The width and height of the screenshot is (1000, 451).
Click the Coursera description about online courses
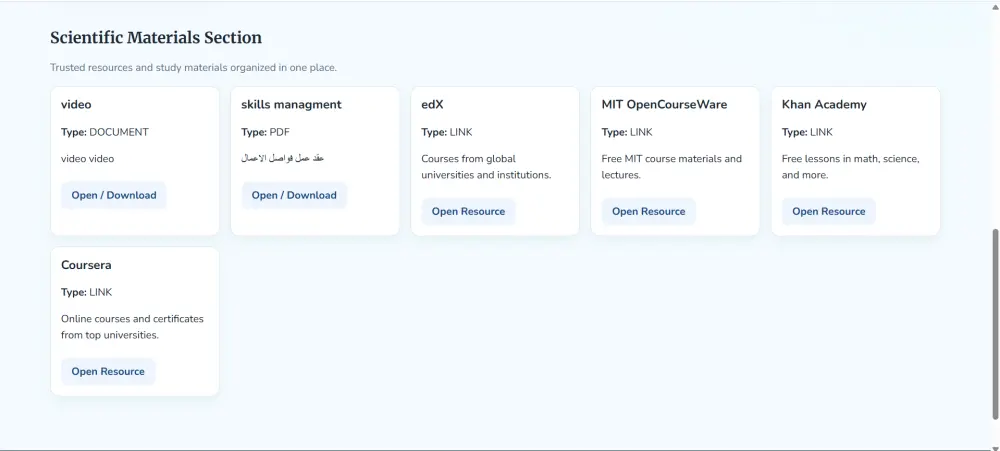coord(132,327)
